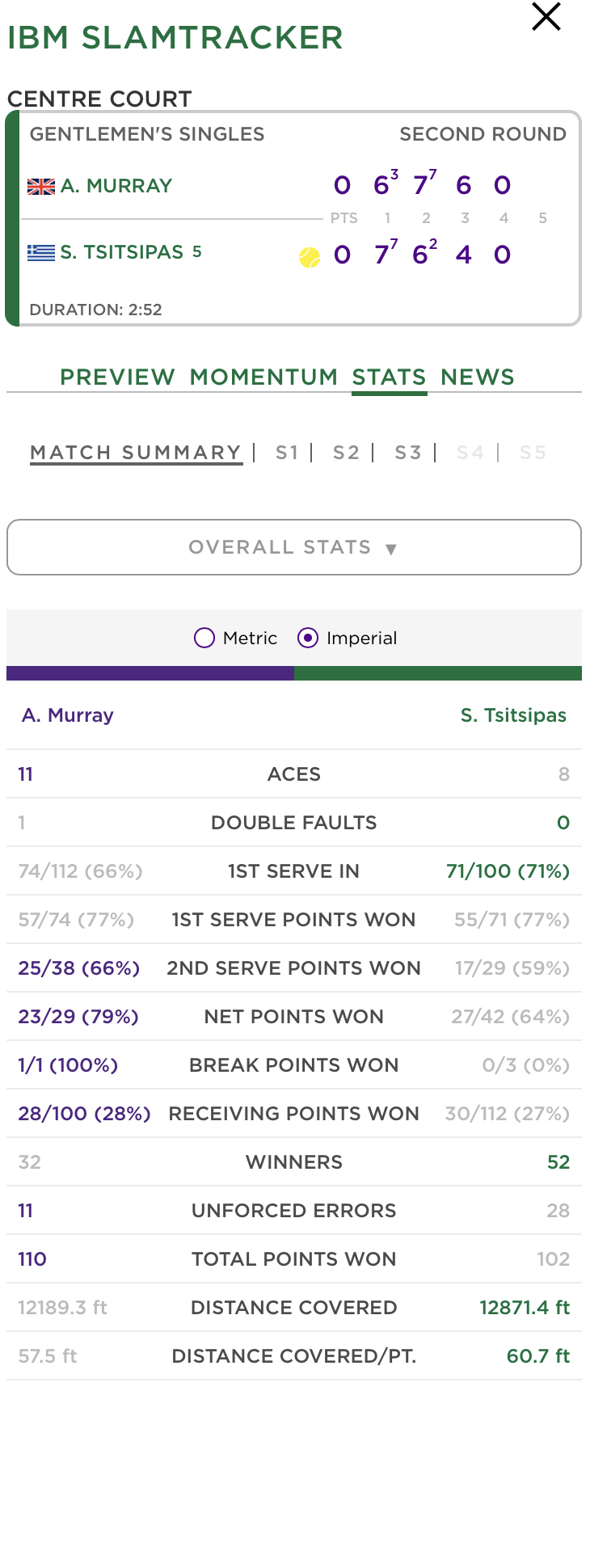Open the Overall Stats dropdown
The height and width of the screenshot is (1568, 590).
pyautogui.click(x=294, y=547)
